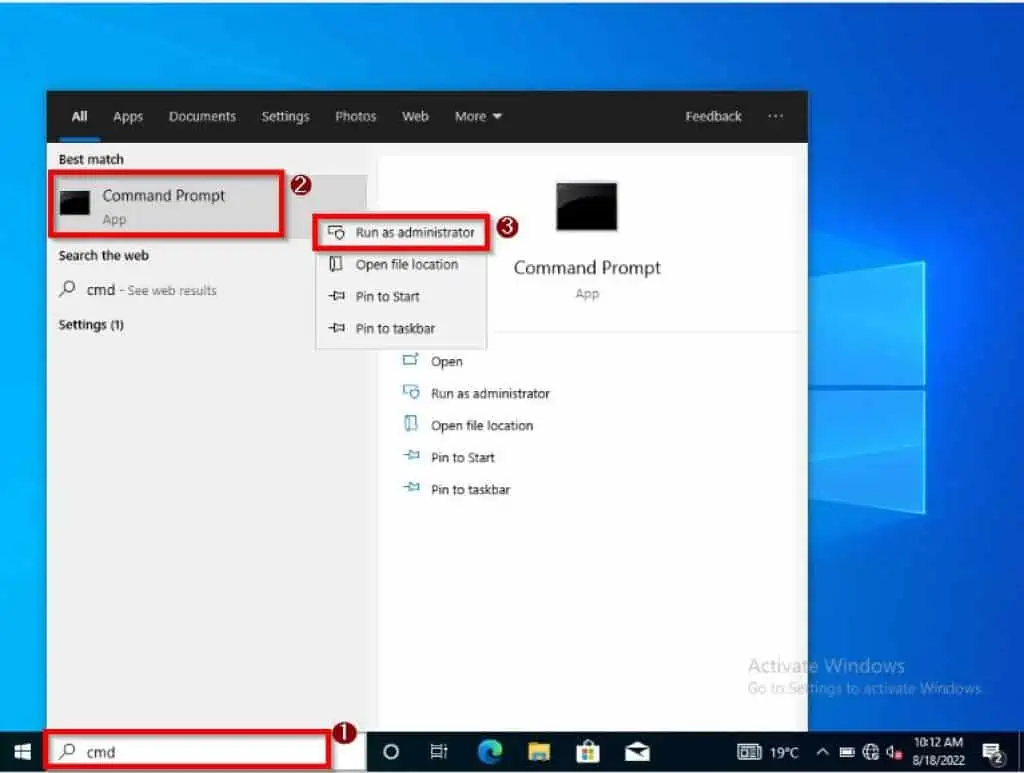Click the pin icon beside context Pin to Start
This screenshot has width=1024, height=773.
tap(336, 296)
